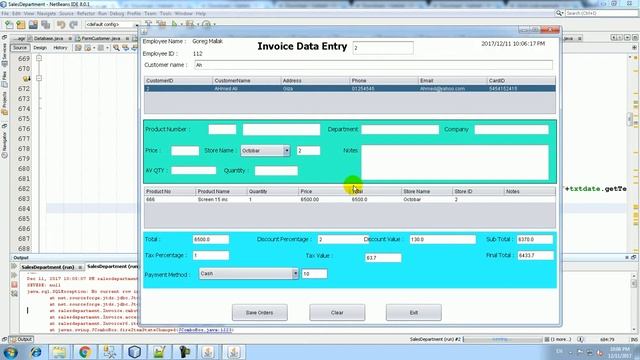Open the Tools menu in NetBeans
This screenshot has width=640, height=360.
pyautogui.click(x=166, y=13)
